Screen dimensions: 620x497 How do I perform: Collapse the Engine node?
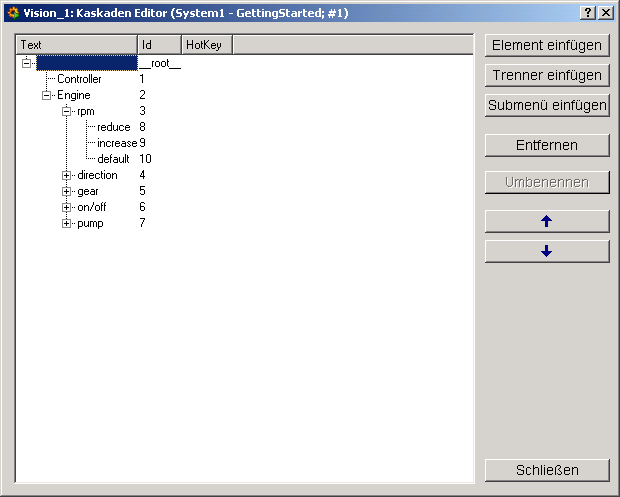46,95
